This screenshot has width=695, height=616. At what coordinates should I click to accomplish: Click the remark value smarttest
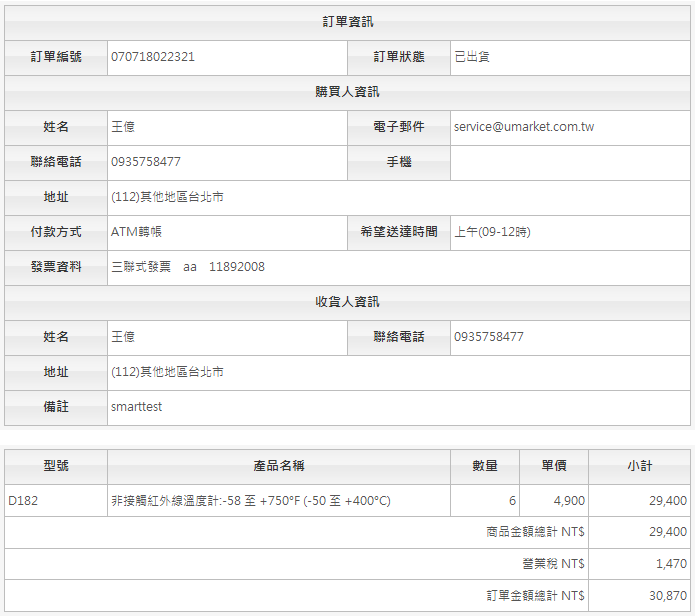136,407
